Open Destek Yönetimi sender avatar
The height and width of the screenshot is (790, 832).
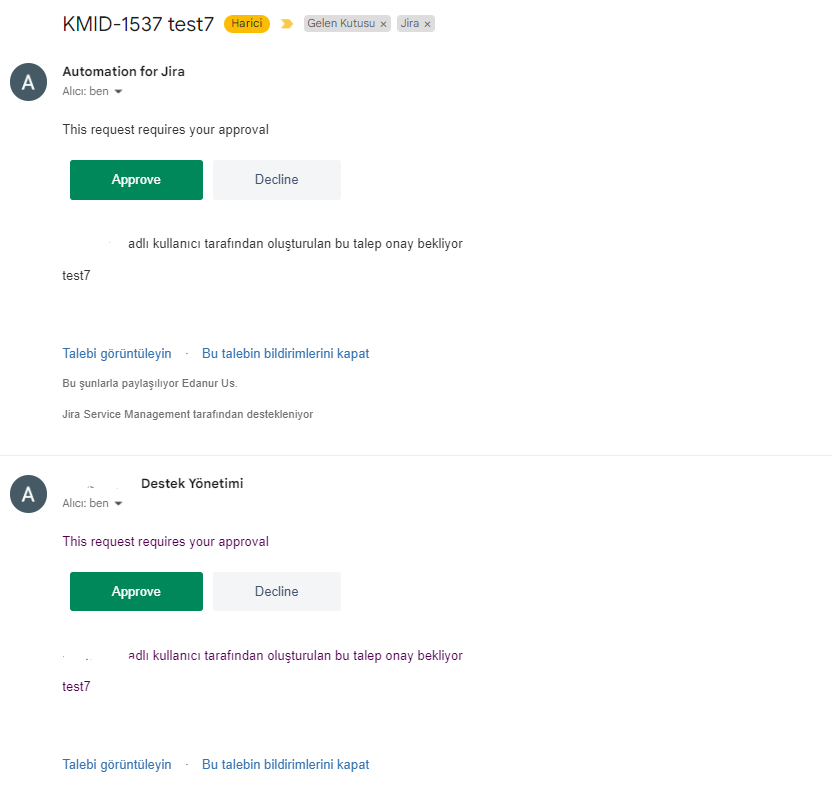pos(29,494)
